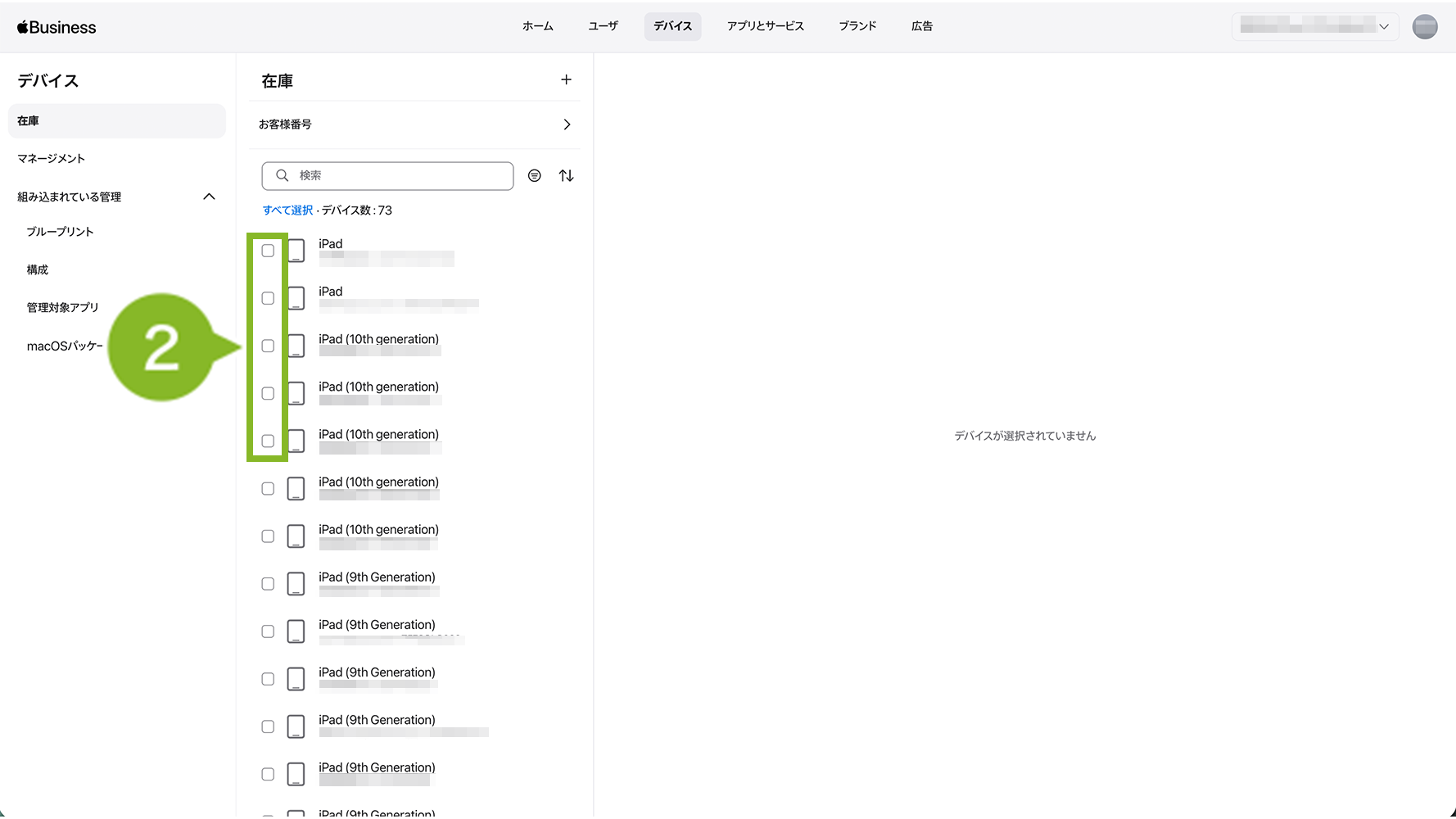This screenshot has height=819, width=1456.
Task: Open the user profile avatar
Action: point(1425,26)
